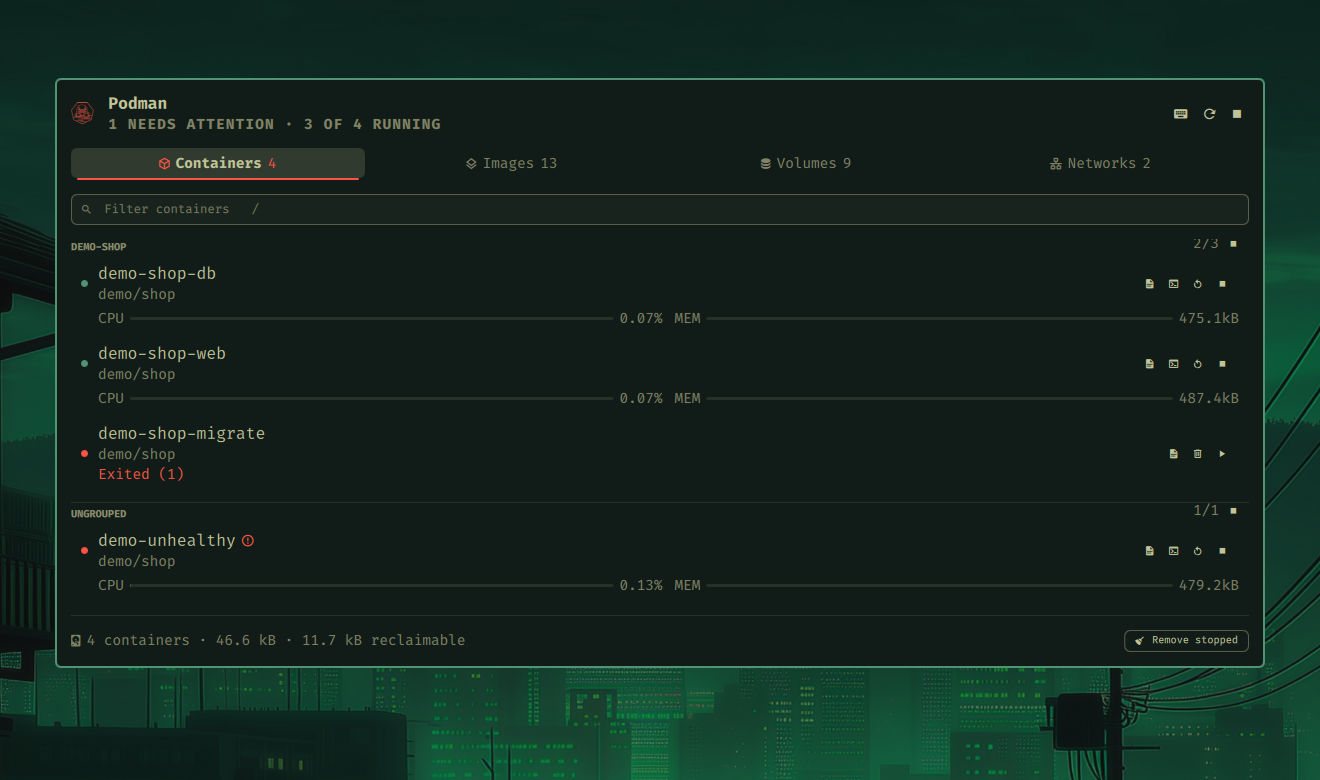Restart the demo-unhealthy container
Image resolution: width=1320 pixels, height=780 pixels.
(1198, 551)
